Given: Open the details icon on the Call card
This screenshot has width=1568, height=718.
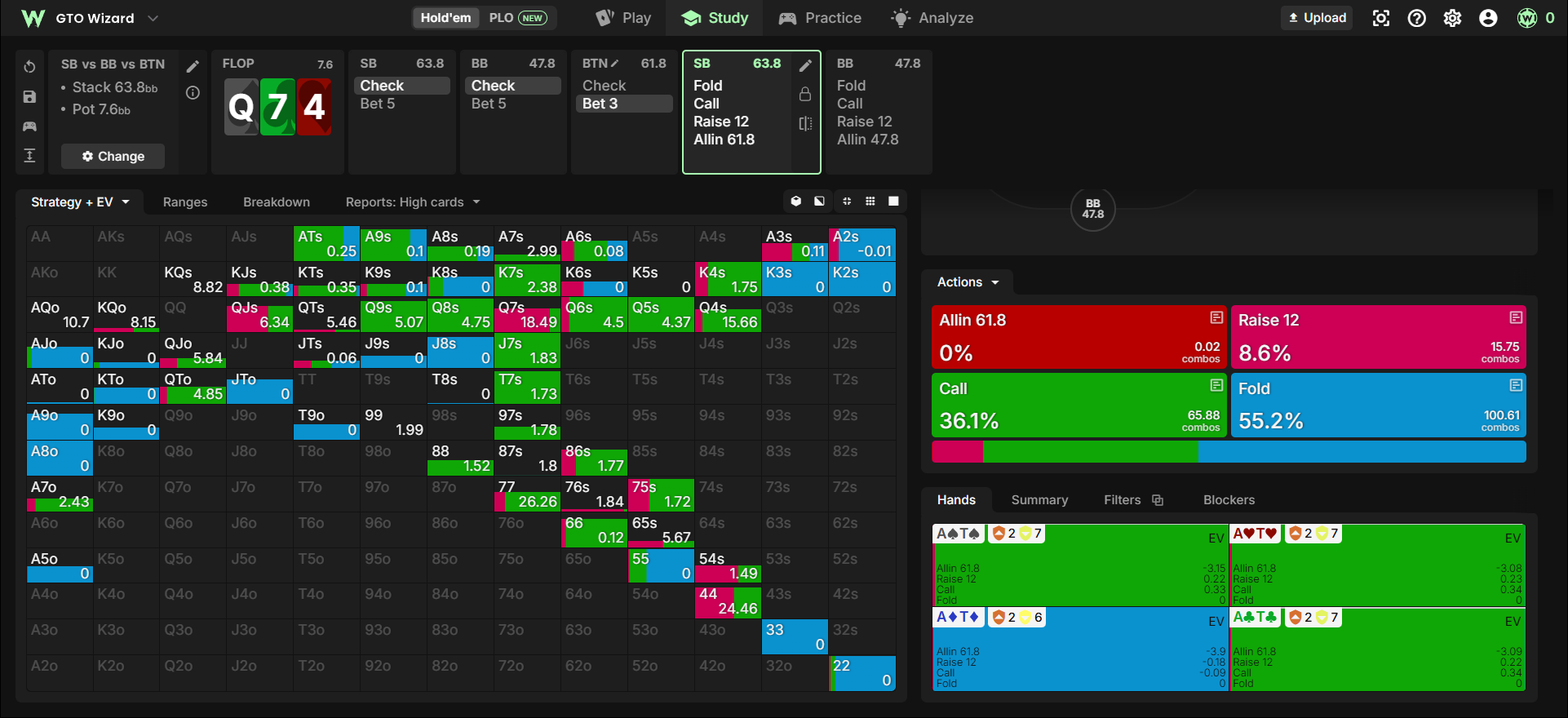Looking at the screenshot, I should (1216, 385).
